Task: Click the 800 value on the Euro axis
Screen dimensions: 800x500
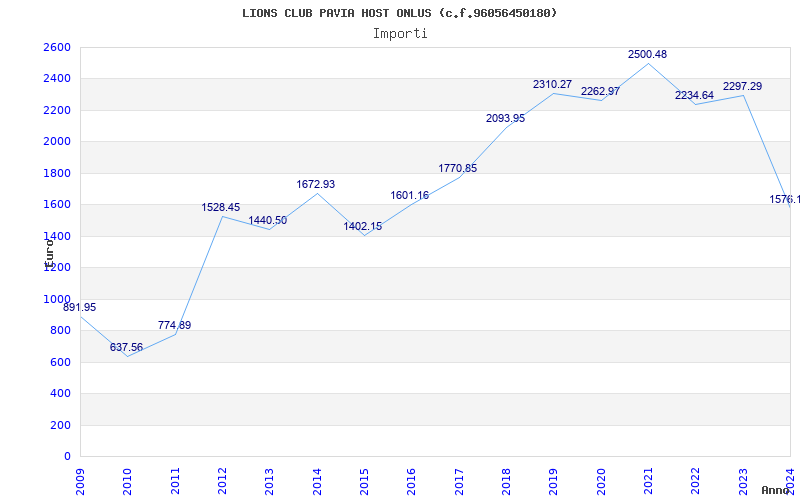Action: (60, 331)
